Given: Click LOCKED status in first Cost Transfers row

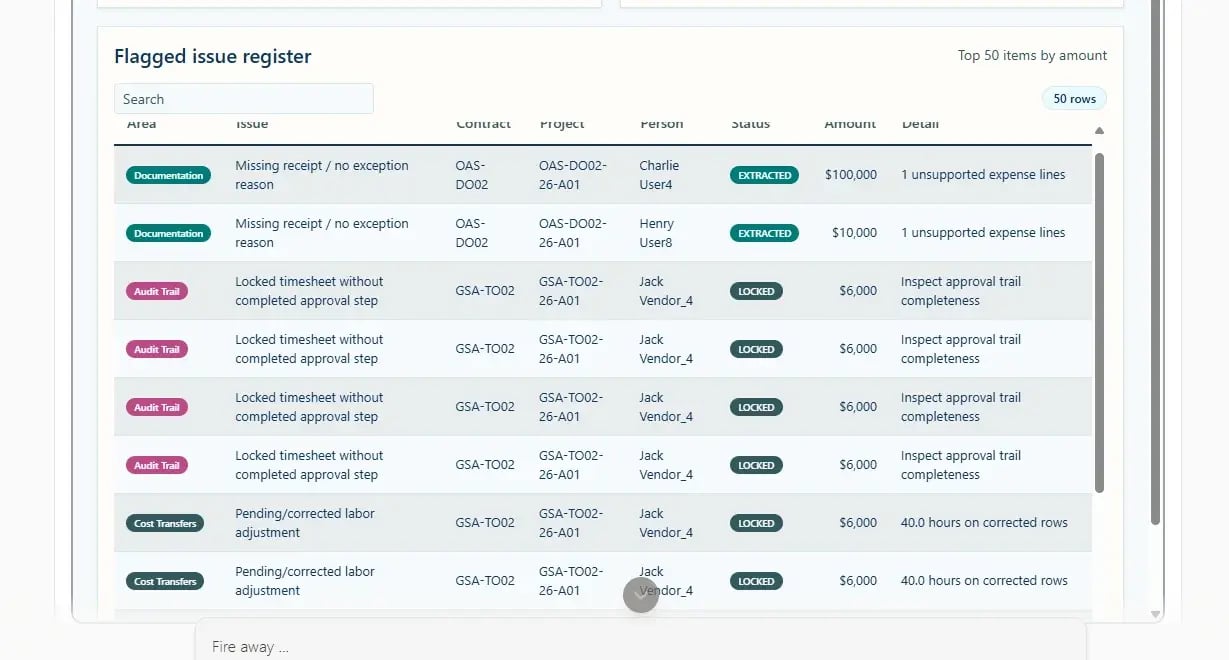Looking at the screenshot, I should pyautogui.click(x=756, y=523).
